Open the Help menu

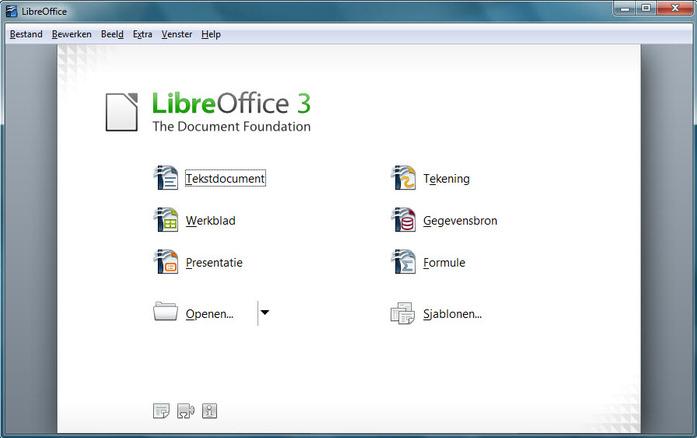coord(211,34)
